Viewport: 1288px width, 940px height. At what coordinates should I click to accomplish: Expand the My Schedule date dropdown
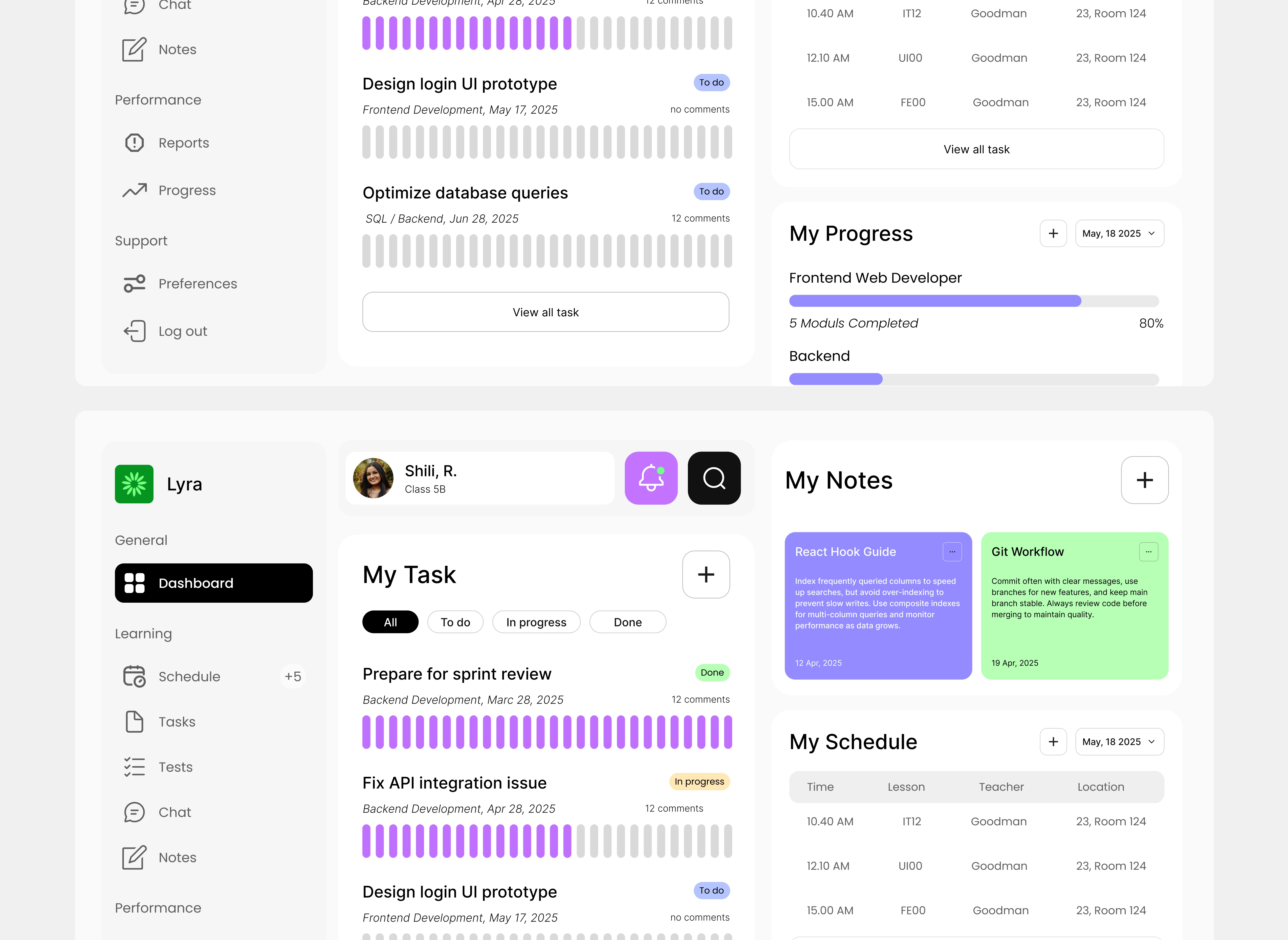click(1119, 741)
